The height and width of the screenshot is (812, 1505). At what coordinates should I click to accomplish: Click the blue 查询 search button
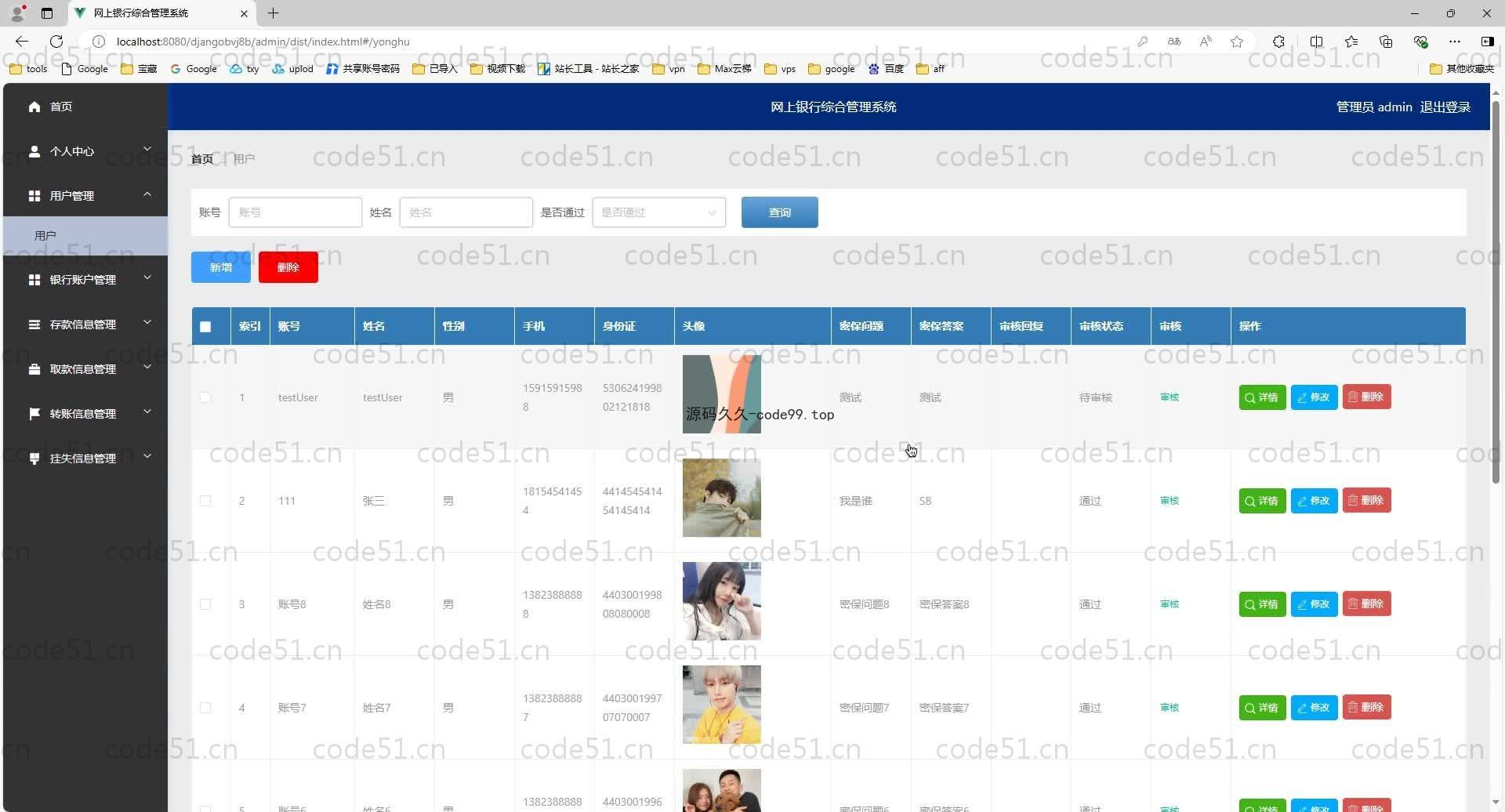click(x=779, y=212)
